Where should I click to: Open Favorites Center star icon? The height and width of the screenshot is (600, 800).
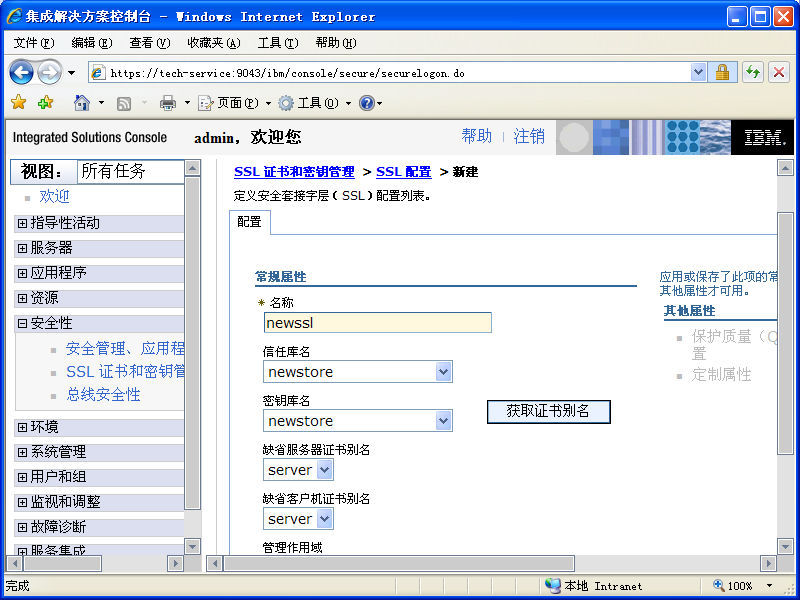pyautogui.click(x=18, y=103)
